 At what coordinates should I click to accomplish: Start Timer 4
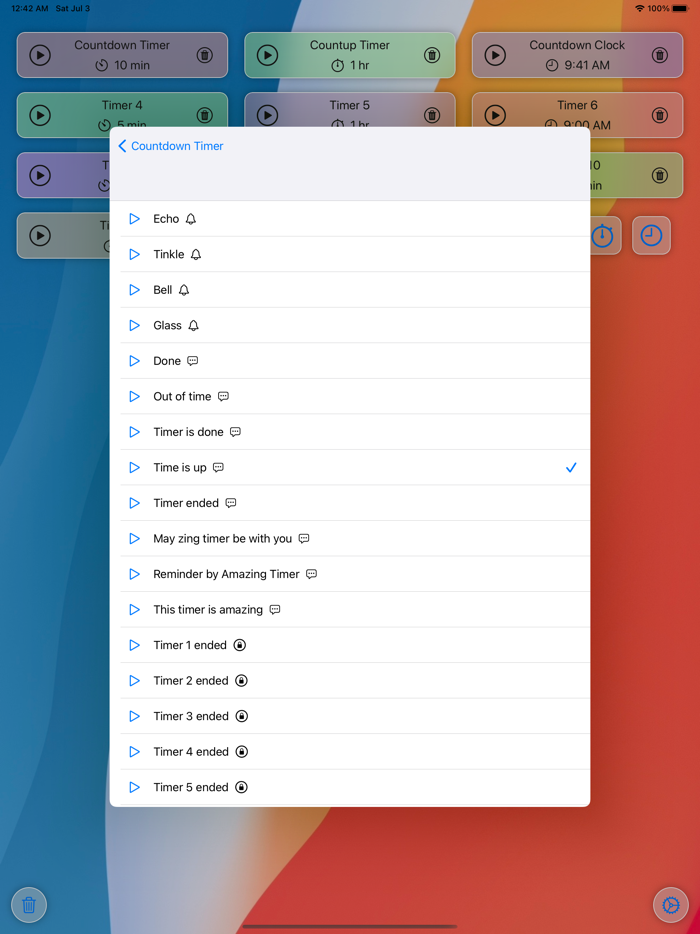(40, 115)
